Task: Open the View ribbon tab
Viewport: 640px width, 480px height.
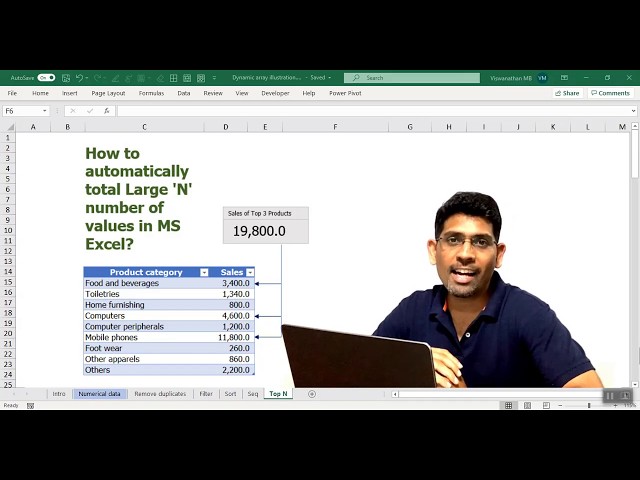Action: (242, 93)
